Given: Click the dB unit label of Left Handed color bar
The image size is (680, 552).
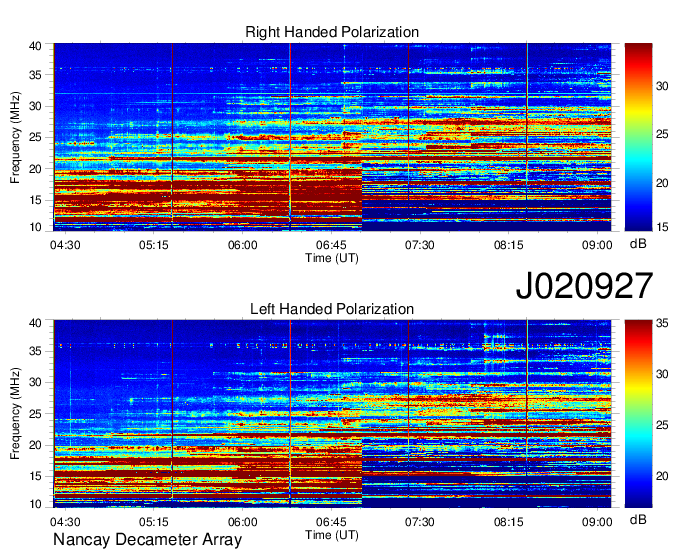Looking at the screenshot, I should point(638,519).
